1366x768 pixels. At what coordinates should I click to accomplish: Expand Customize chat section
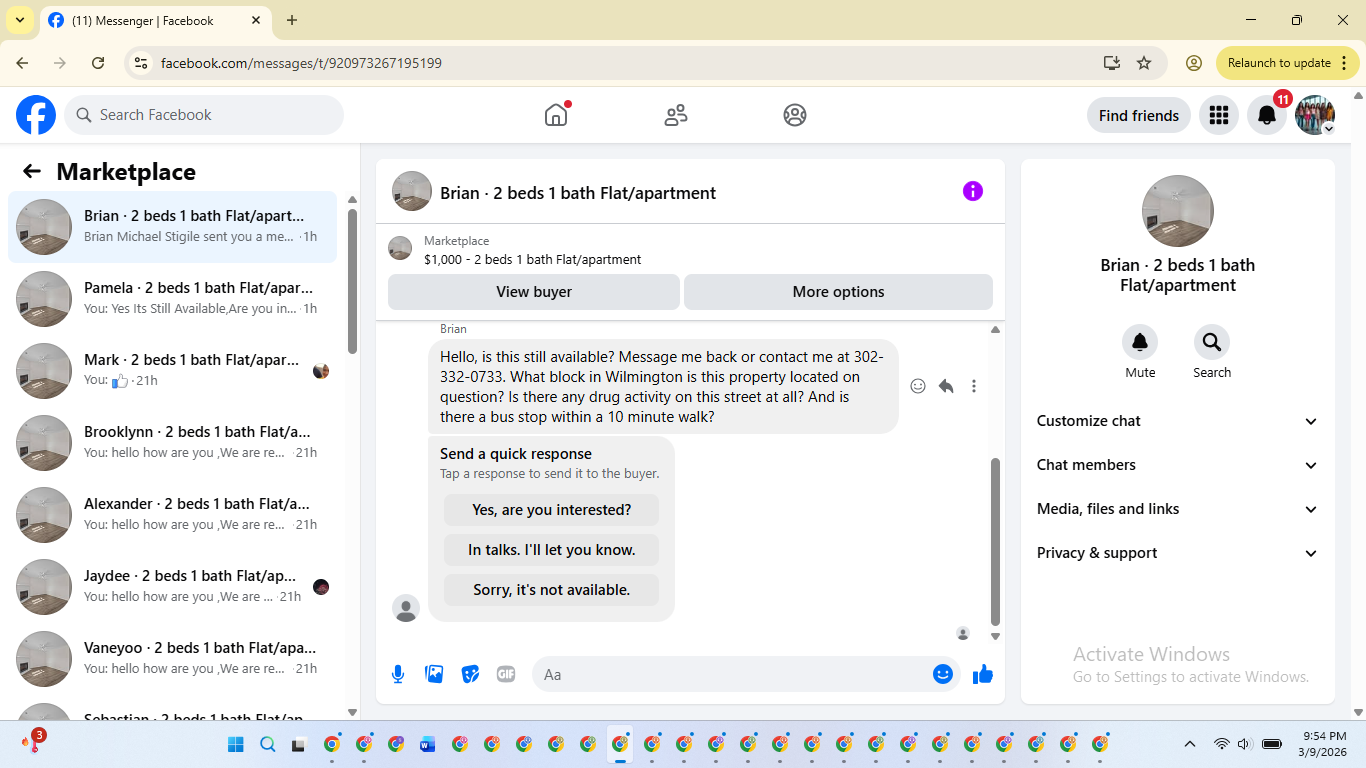[1178, 421]
